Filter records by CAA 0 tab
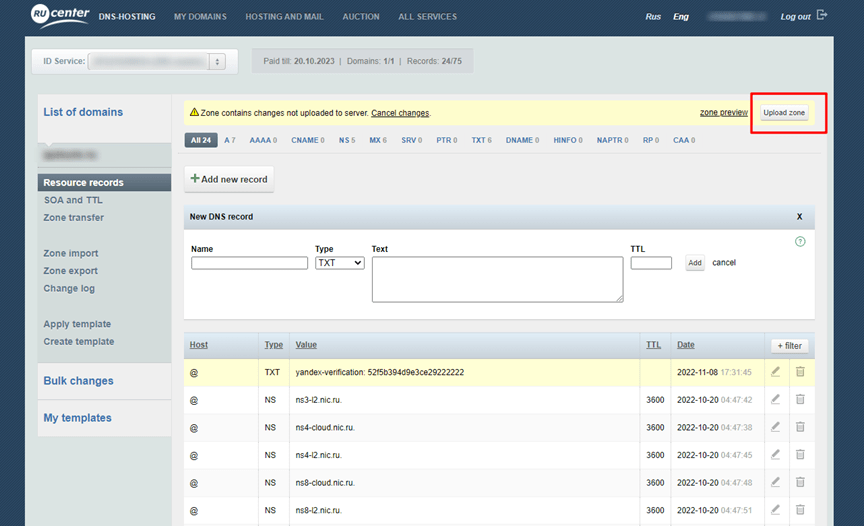Viewport: 864px width, 526px height. (x=684, y=140)
